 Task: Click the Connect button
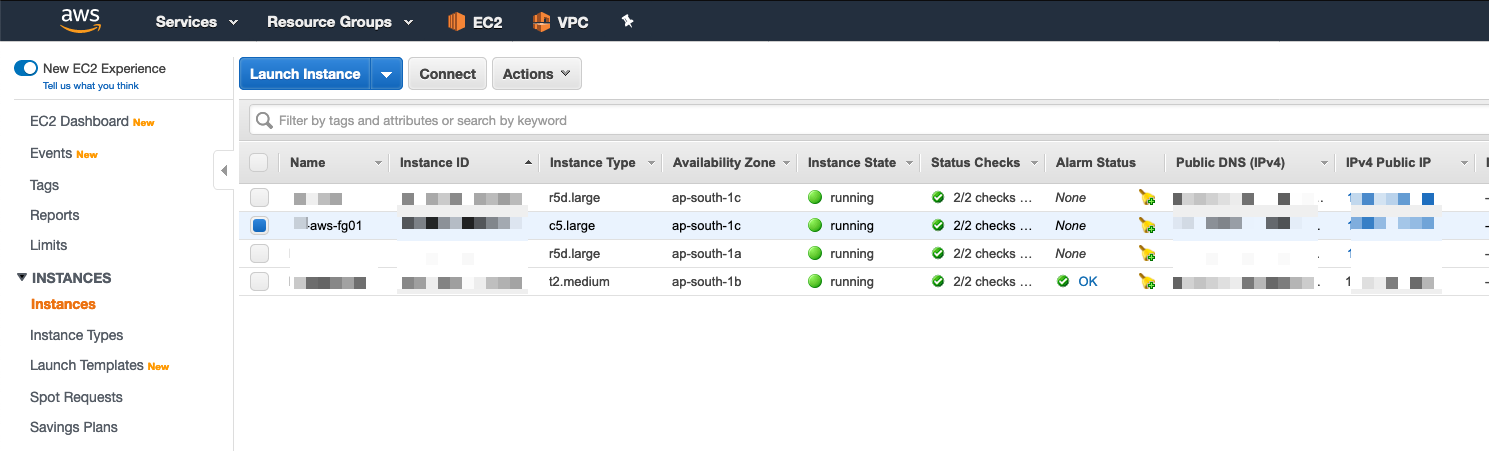point(447,74)
